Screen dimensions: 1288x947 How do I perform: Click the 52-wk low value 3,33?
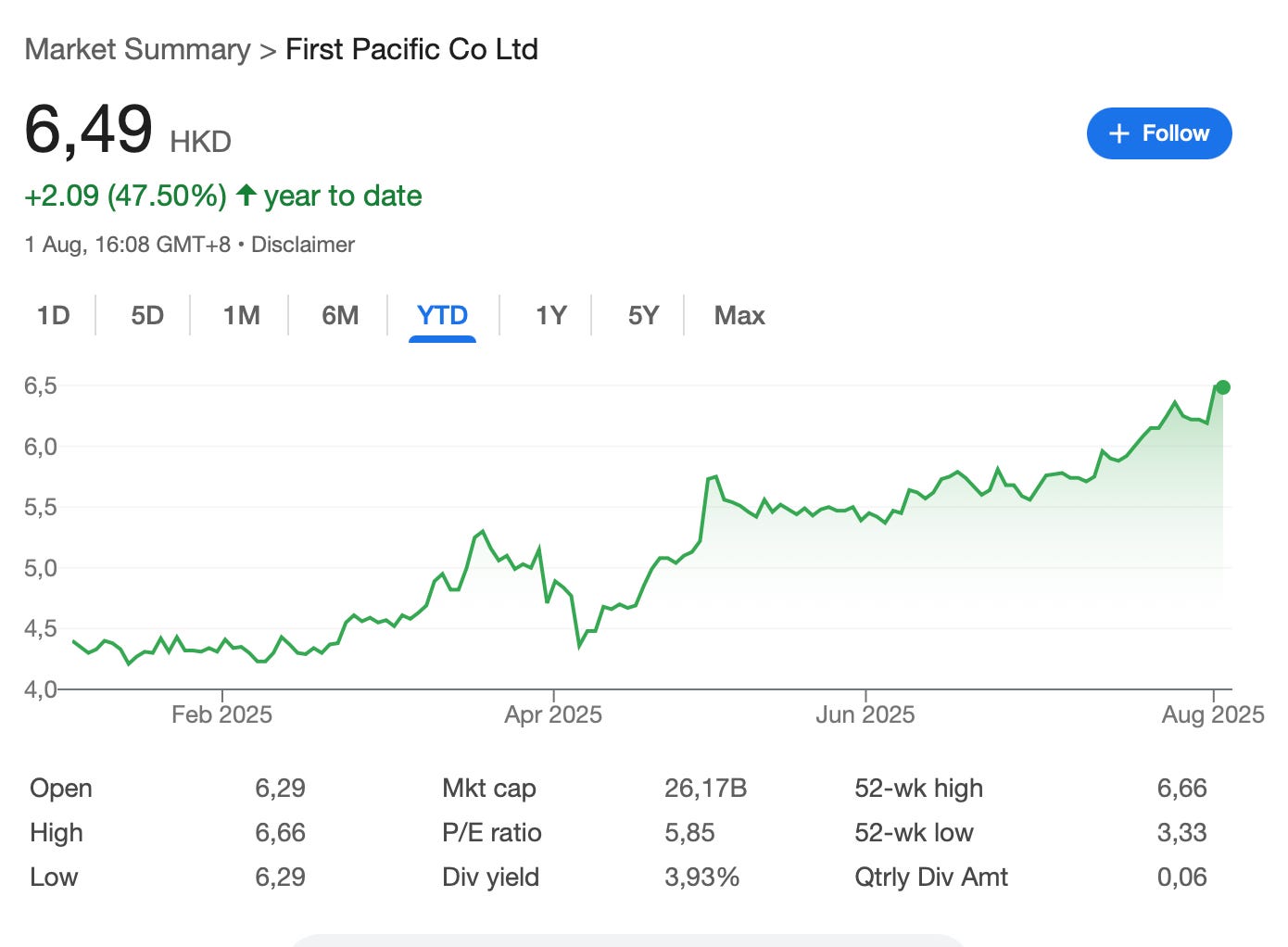[1182, 833]
